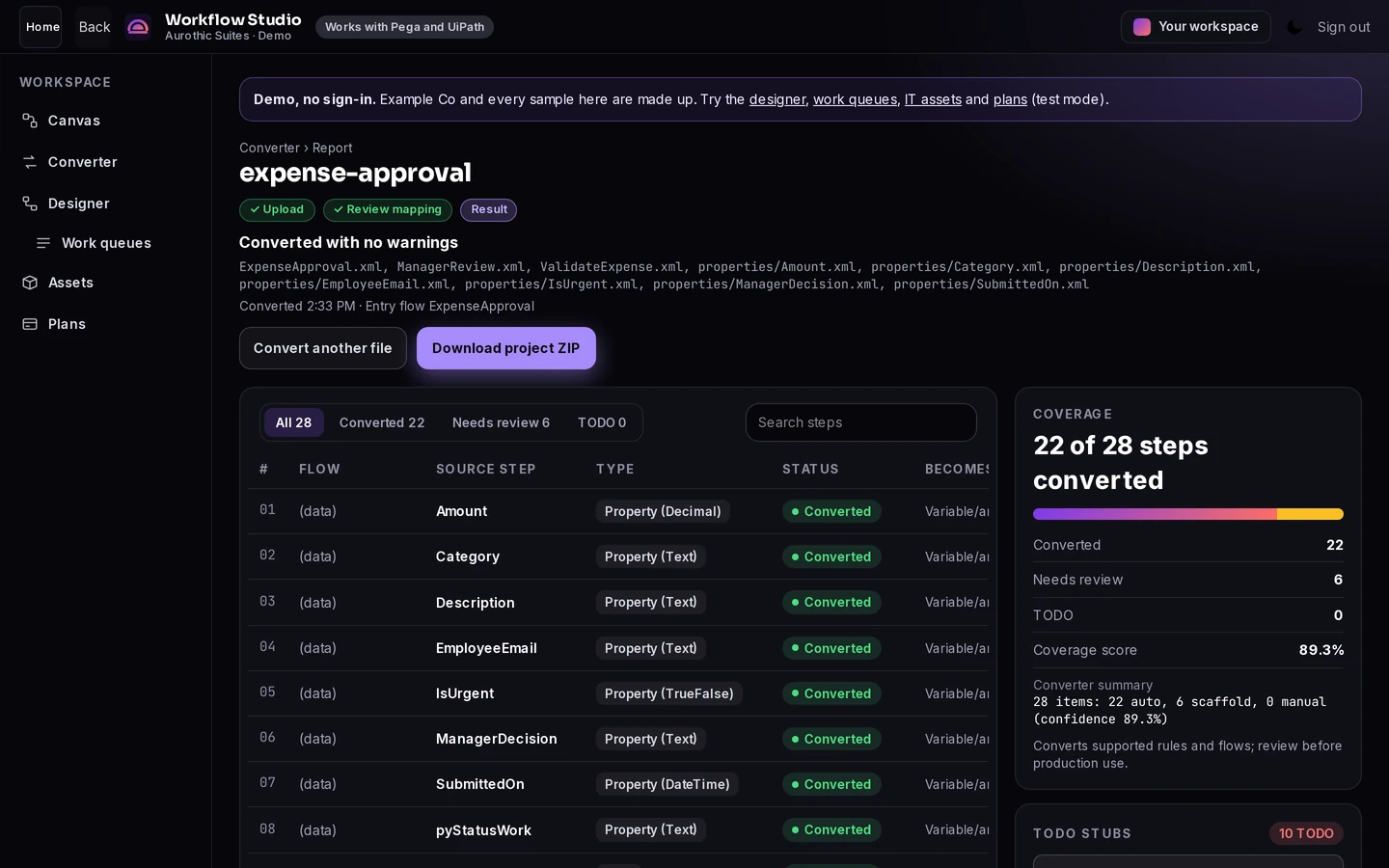Image resolution: width=1389 pixels, height=868 pixels.
Task: Click the Converter breadcrumb
Action: tap(269, 148)
